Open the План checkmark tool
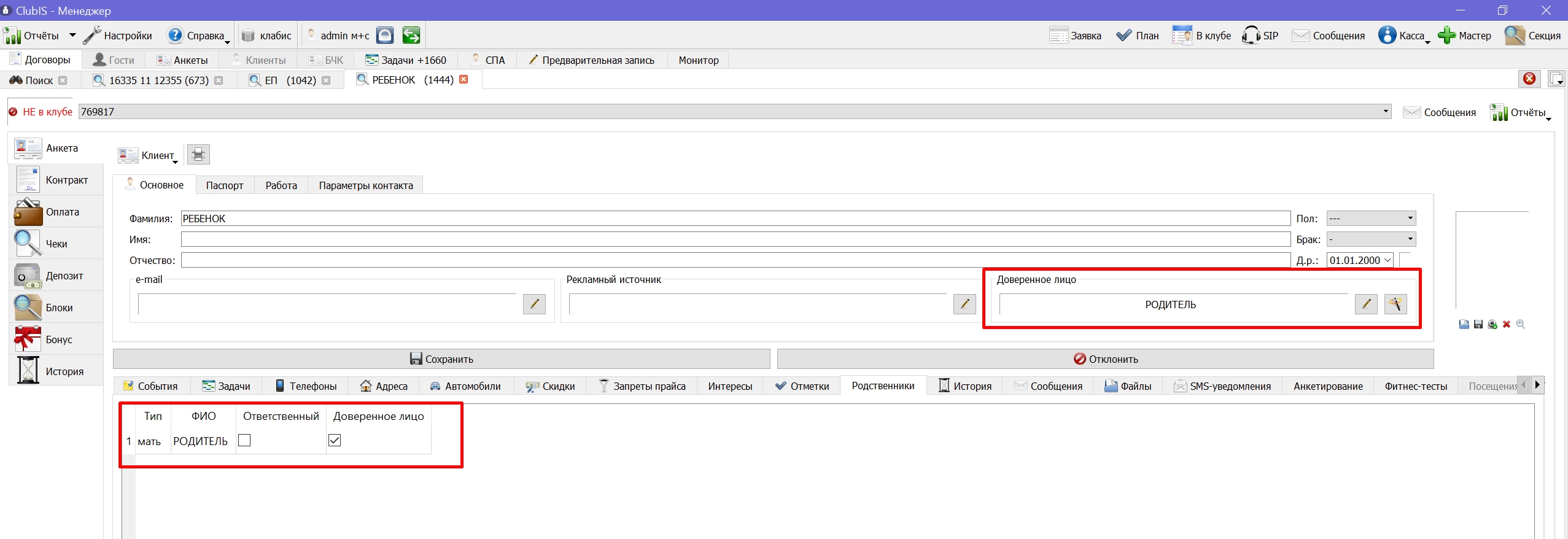 [1137, 36]
